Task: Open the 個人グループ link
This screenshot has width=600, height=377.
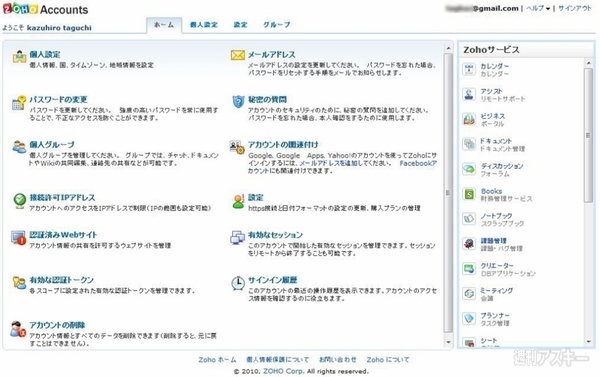Action: pos(52,145)
